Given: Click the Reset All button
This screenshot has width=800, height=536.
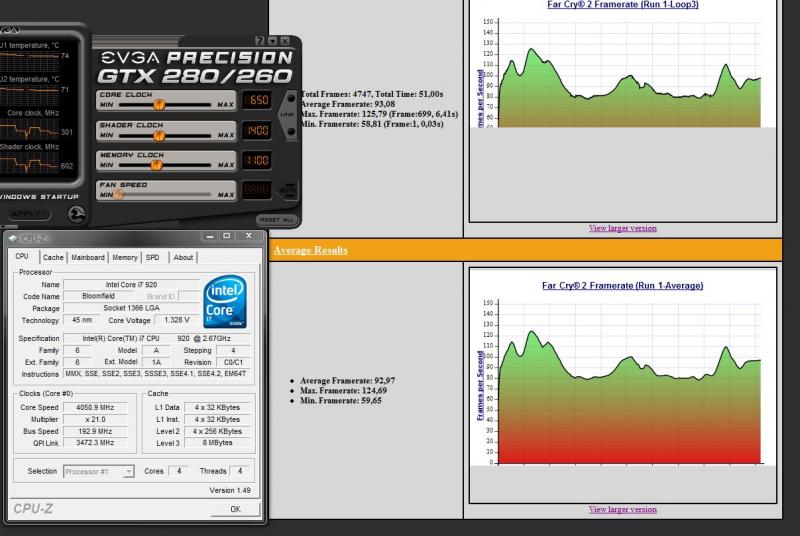Looking at the screenshot, I should pyautogui.click(x=276, y=219).
